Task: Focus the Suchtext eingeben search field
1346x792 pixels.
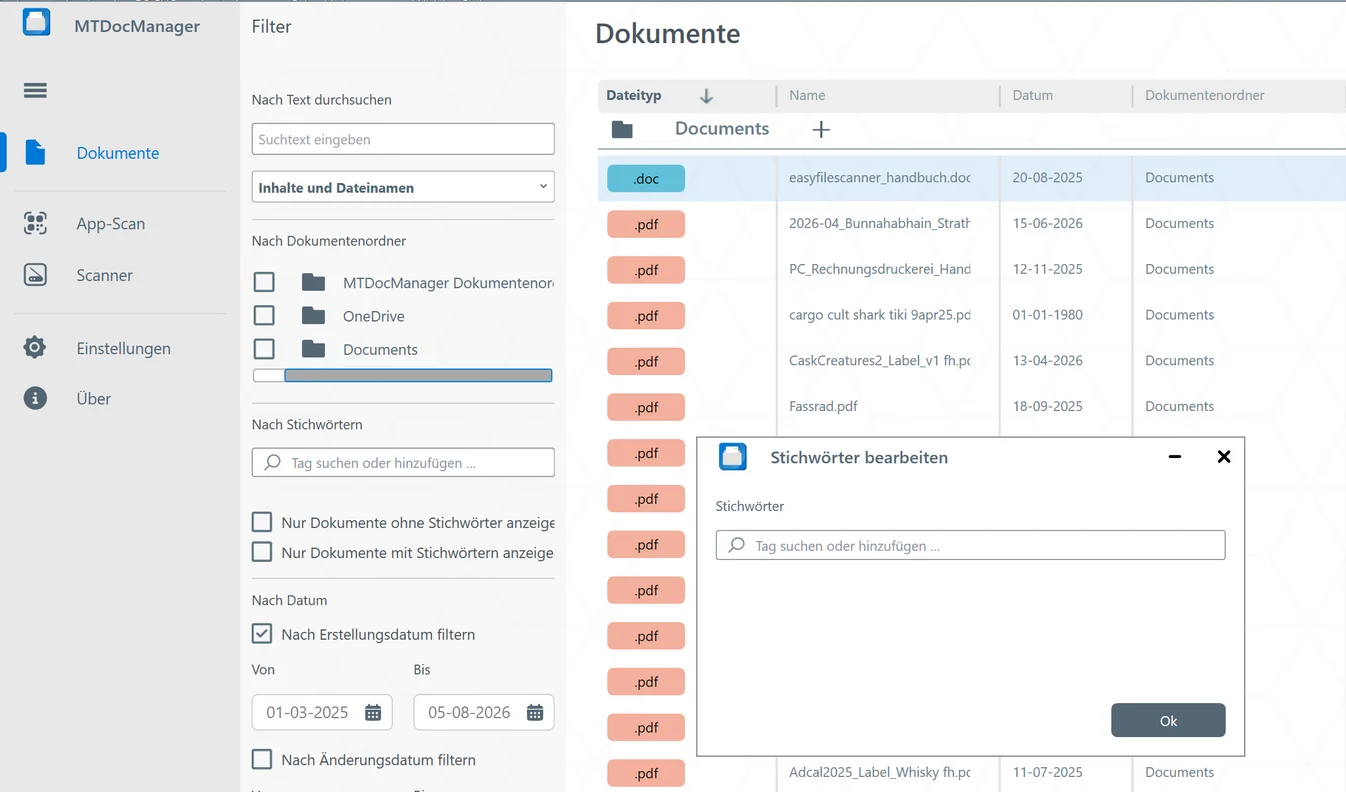Action: 403,139
